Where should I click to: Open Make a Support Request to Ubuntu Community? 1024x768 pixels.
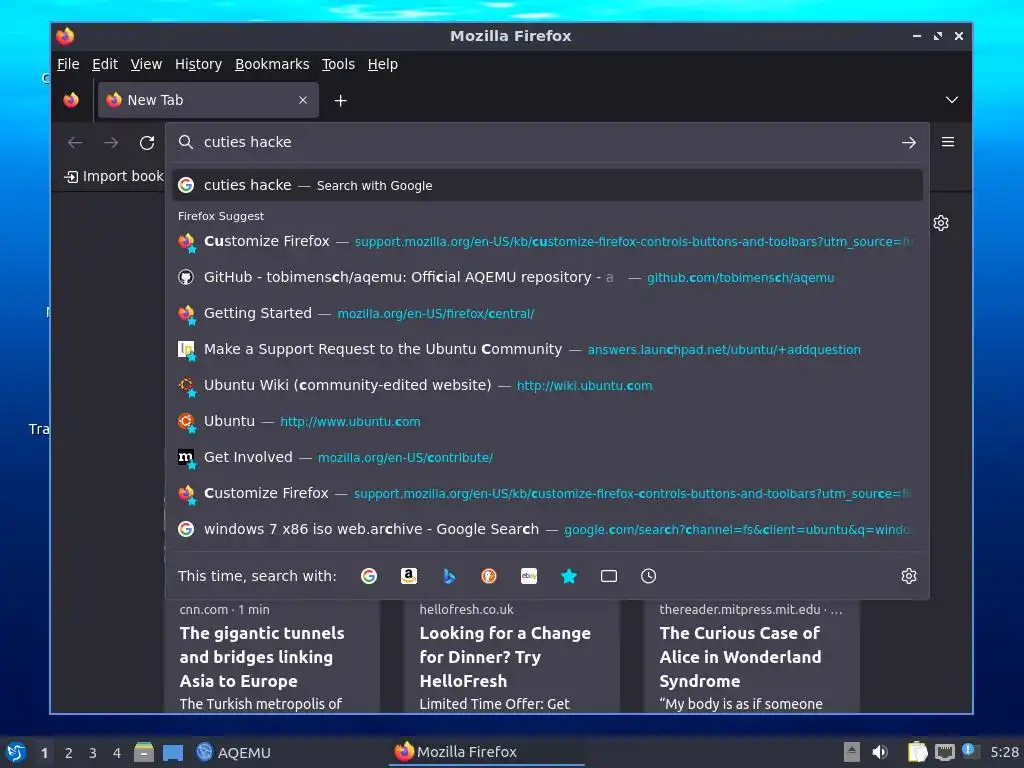547,349
